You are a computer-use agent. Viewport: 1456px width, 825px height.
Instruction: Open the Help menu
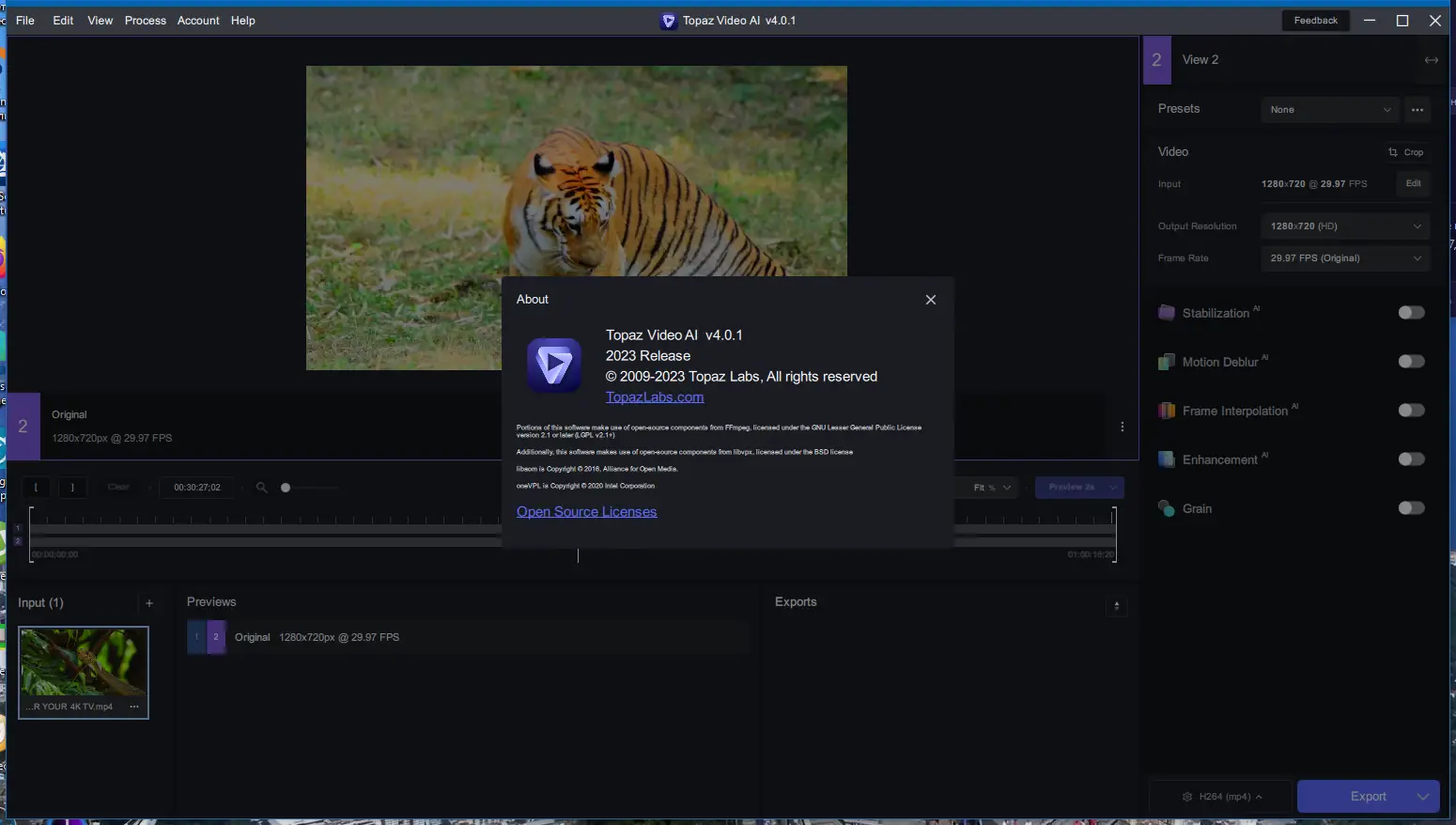243,21
